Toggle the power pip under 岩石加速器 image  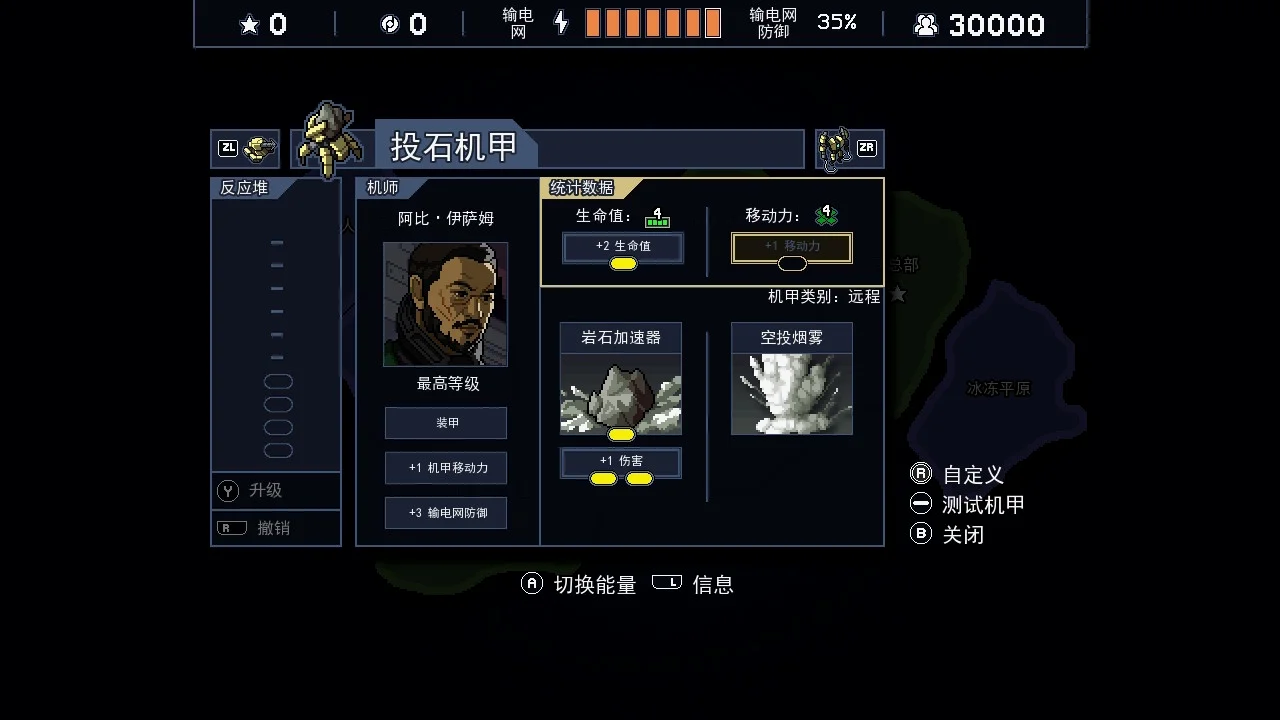[x=621, y=435]
